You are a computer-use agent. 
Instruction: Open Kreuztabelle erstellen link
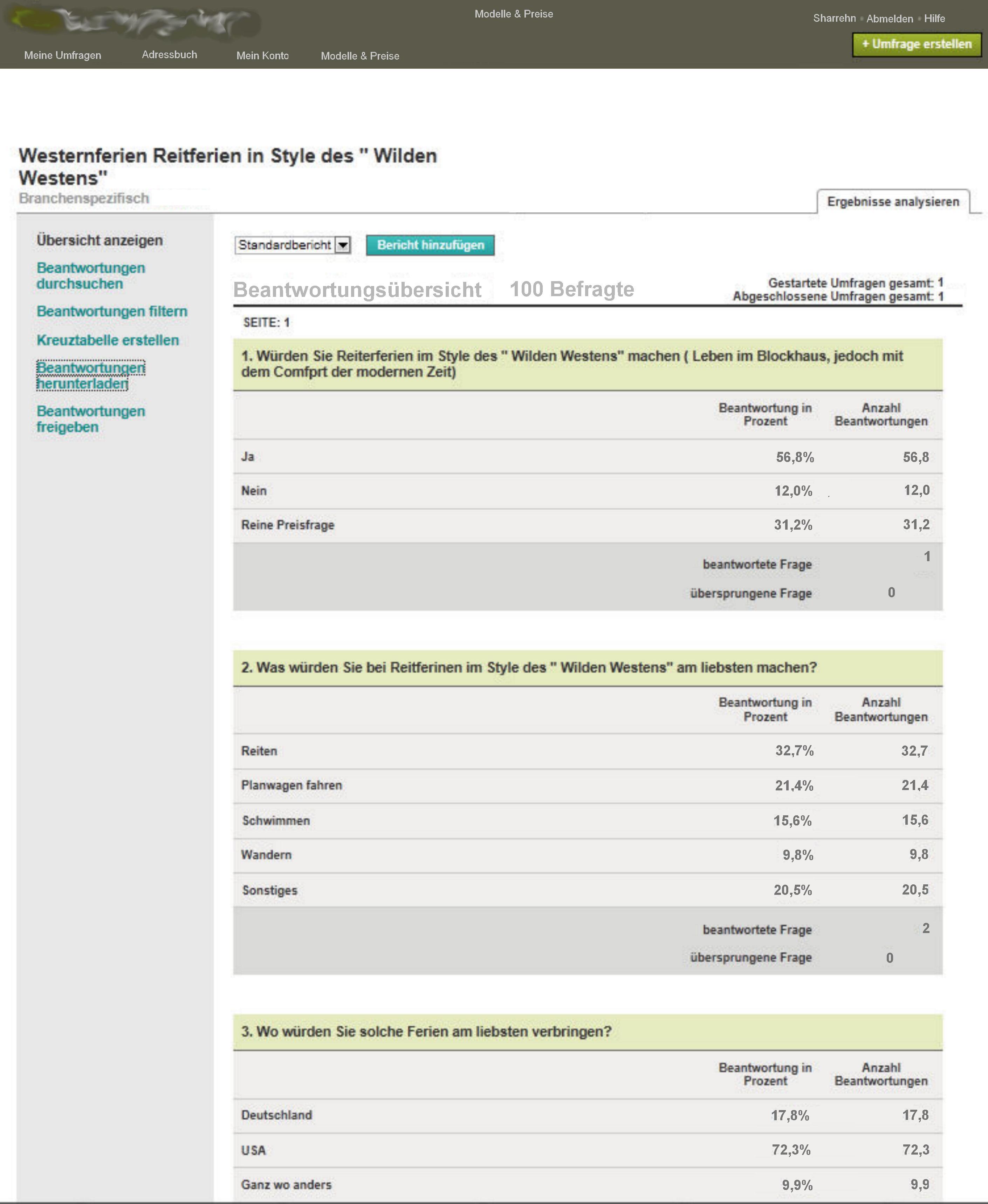[108, 340]
